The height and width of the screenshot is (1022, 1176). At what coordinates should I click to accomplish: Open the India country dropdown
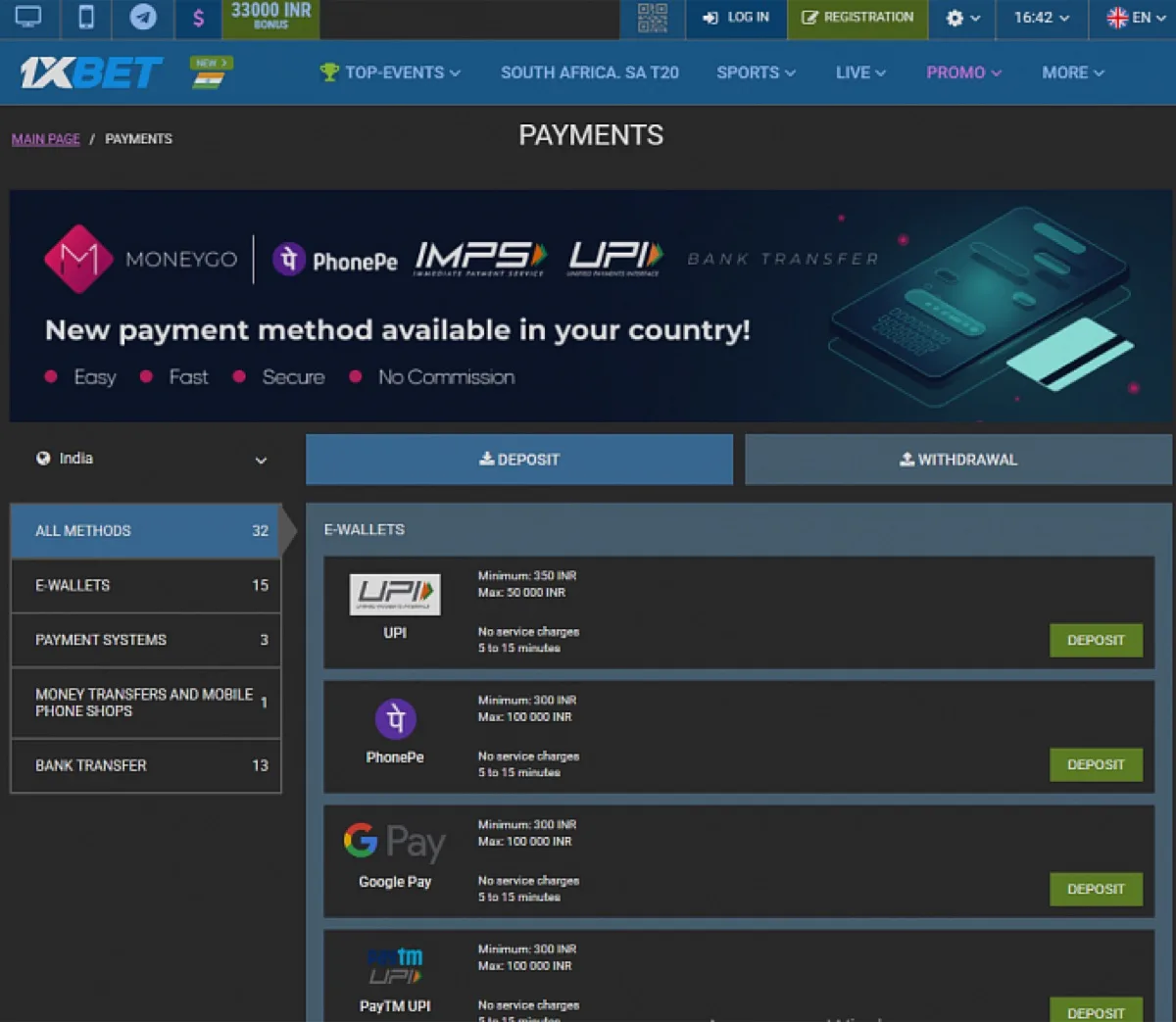(152, 459)
